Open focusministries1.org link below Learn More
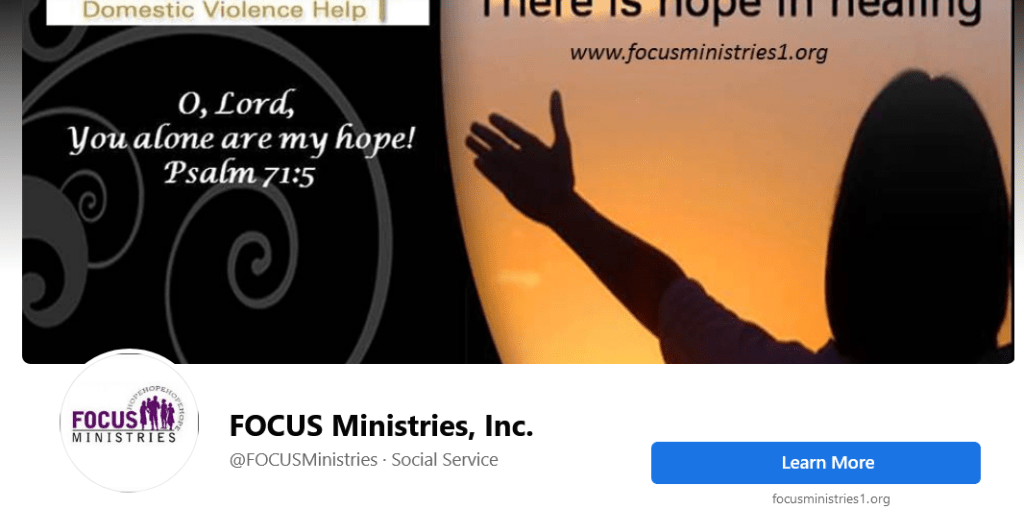 point(831,499)
